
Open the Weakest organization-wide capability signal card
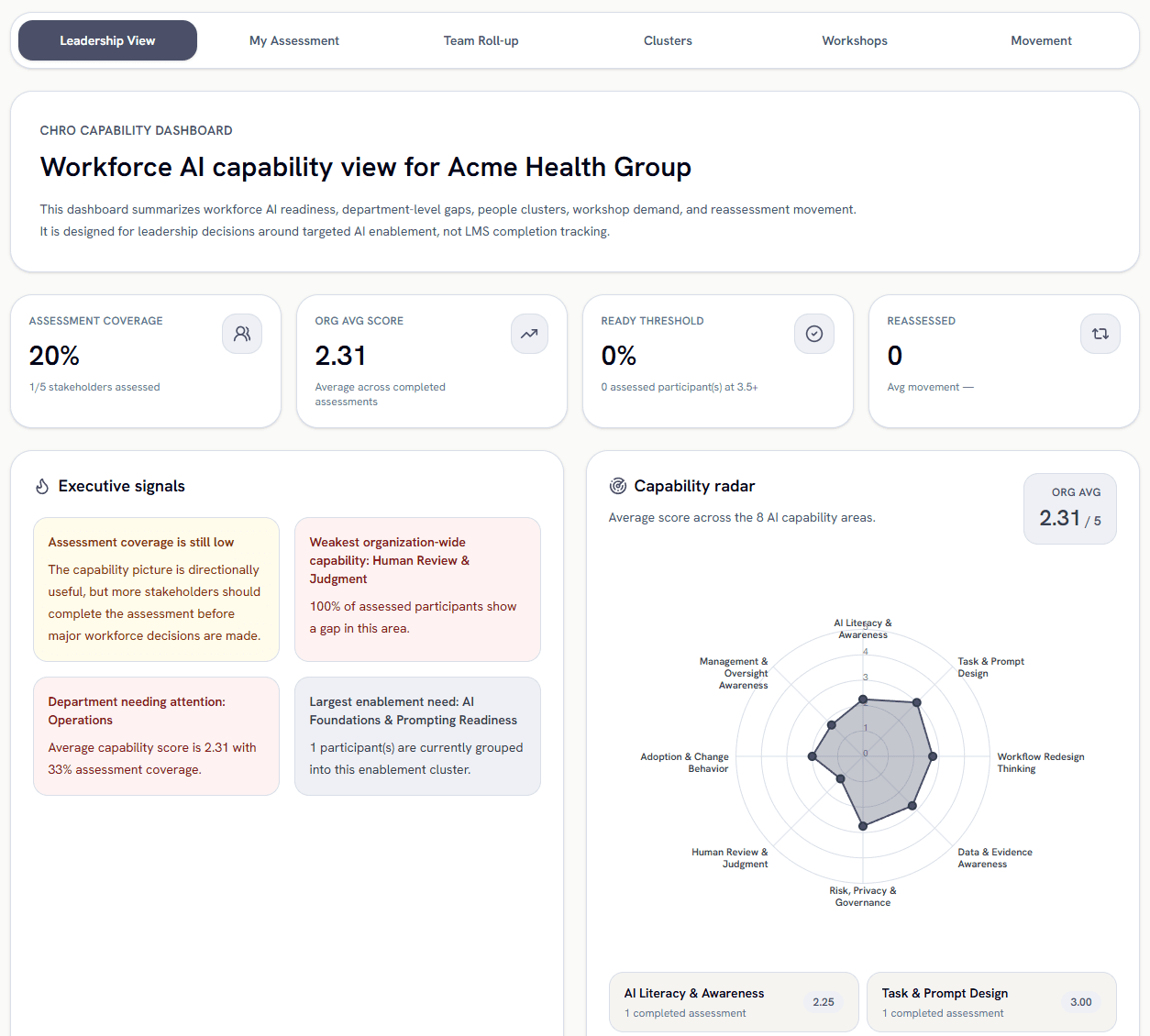point(417,590)
